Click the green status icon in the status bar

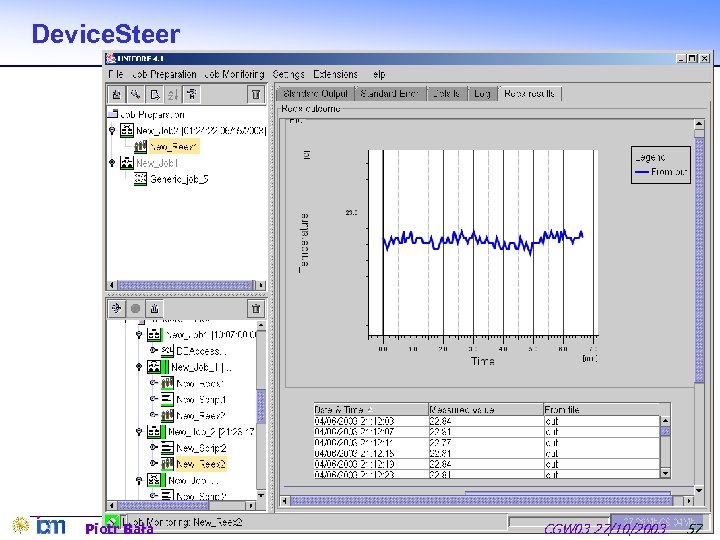(x=111, y=522)
